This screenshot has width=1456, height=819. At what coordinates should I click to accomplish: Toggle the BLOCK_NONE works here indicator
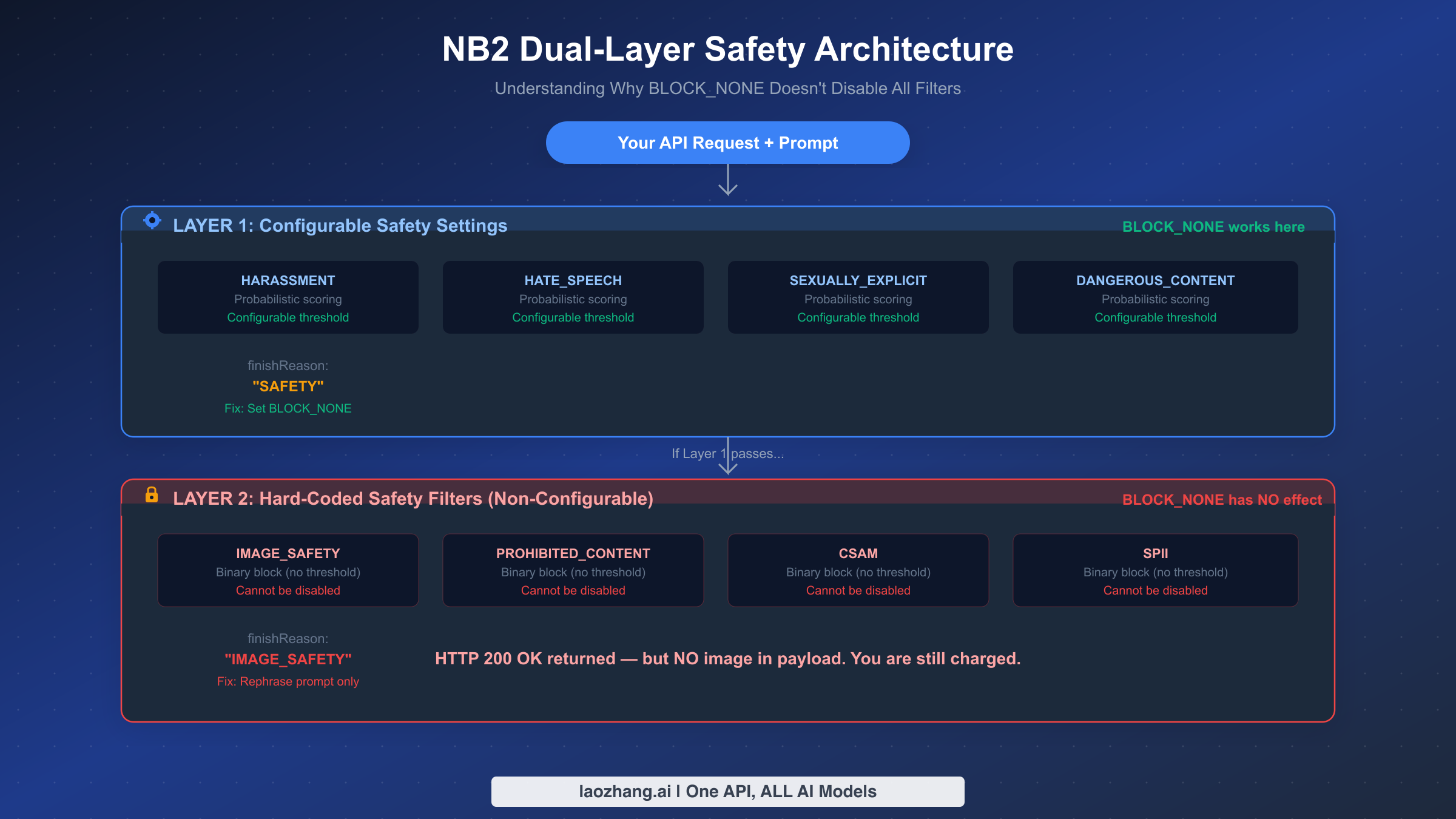click(1213, 226)
